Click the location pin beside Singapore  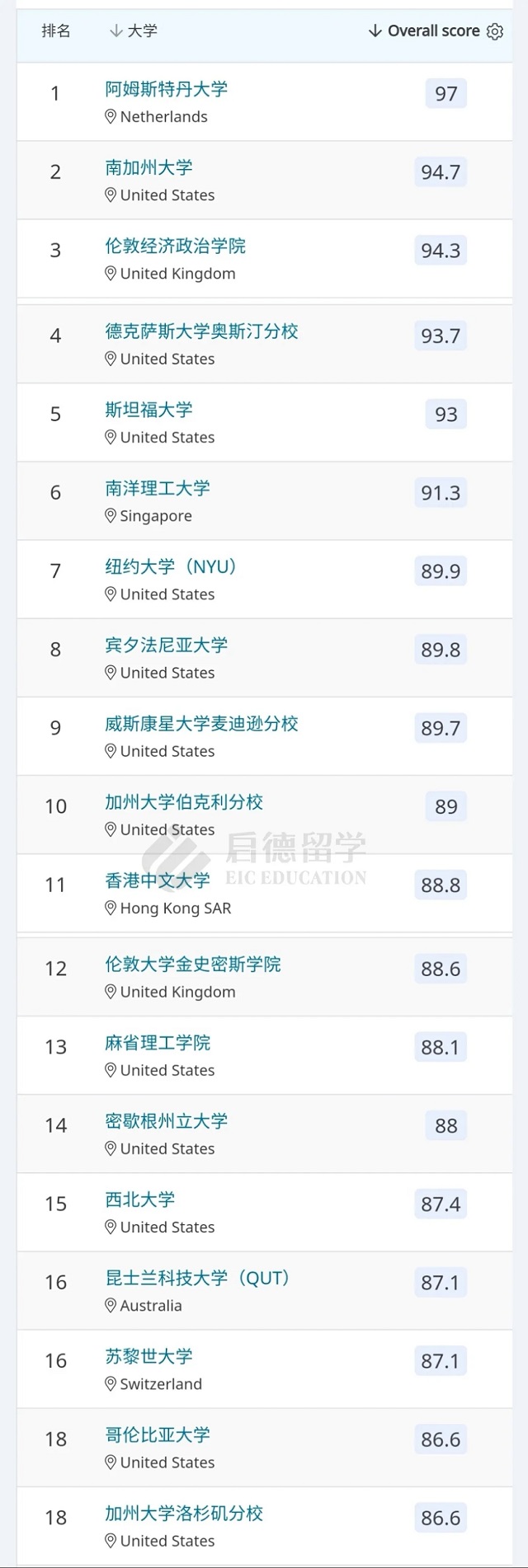click(111, 516)
